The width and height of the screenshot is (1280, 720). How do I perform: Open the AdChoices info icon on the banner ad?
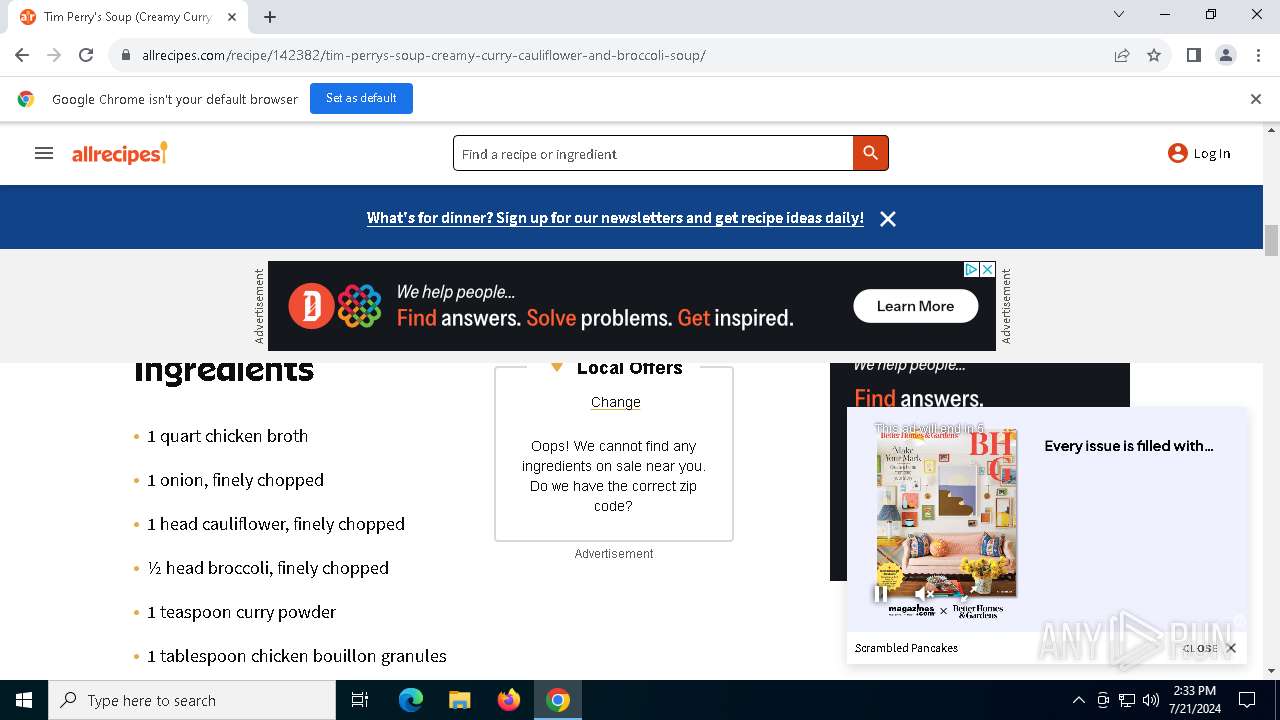[x=971, y=270]
